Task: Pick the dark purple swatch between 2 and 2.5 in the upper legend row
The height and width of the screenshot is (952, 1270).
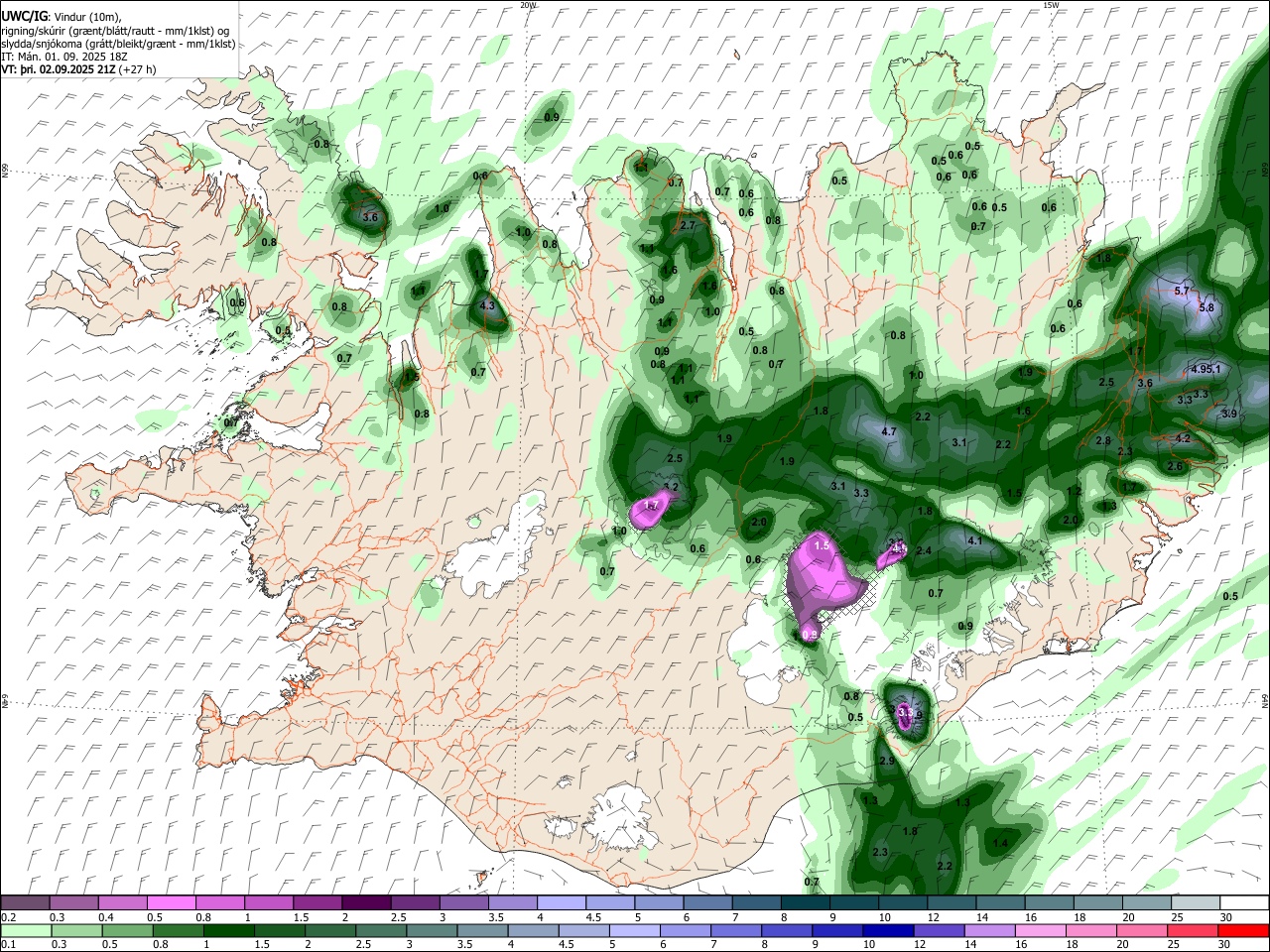Action: (365, 902)
